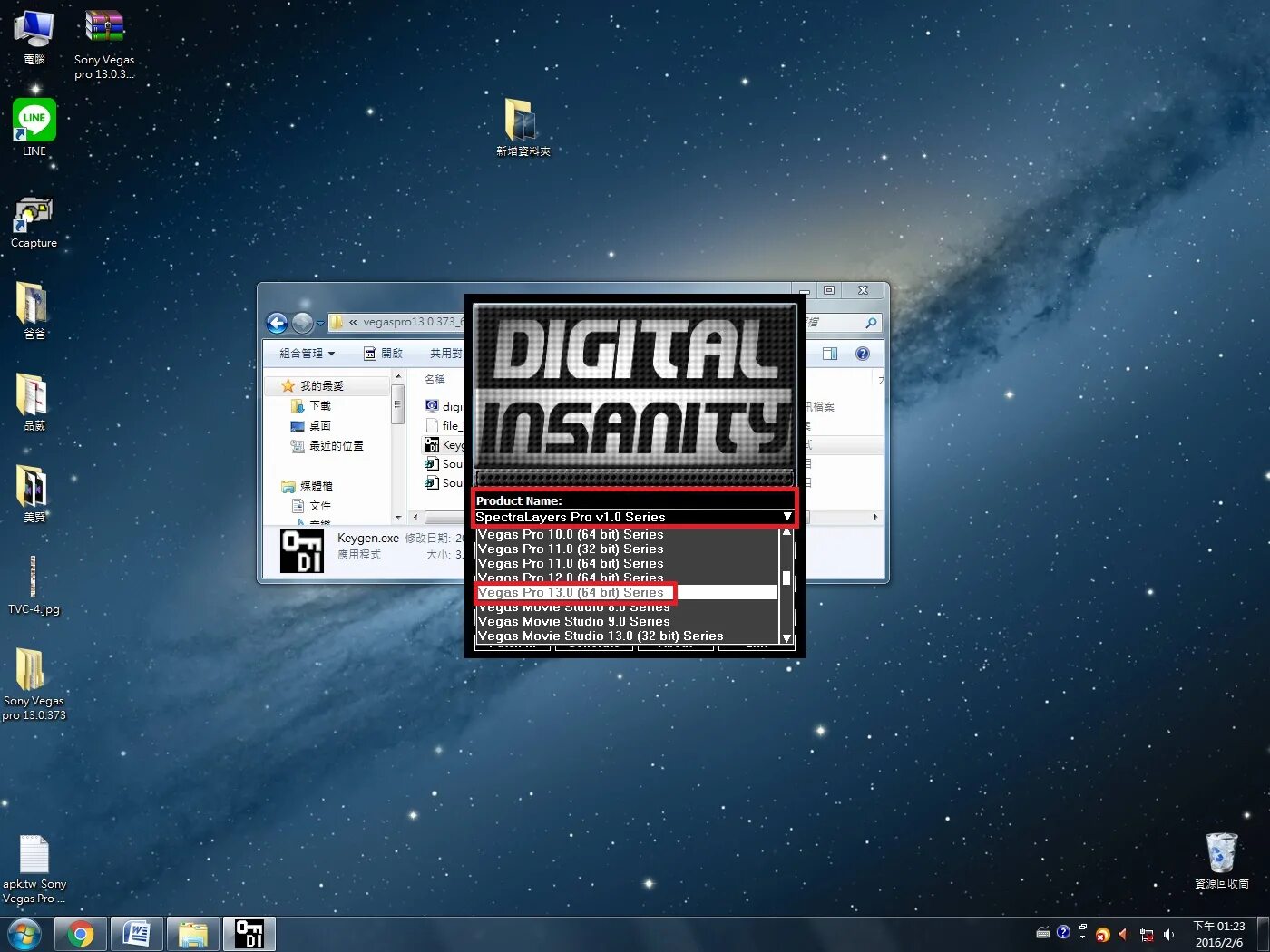Image resolution: width=1270 pixels, height=952 pixels.
Task: Click the Show desktop strip
Action: [x=1263, y=934]
